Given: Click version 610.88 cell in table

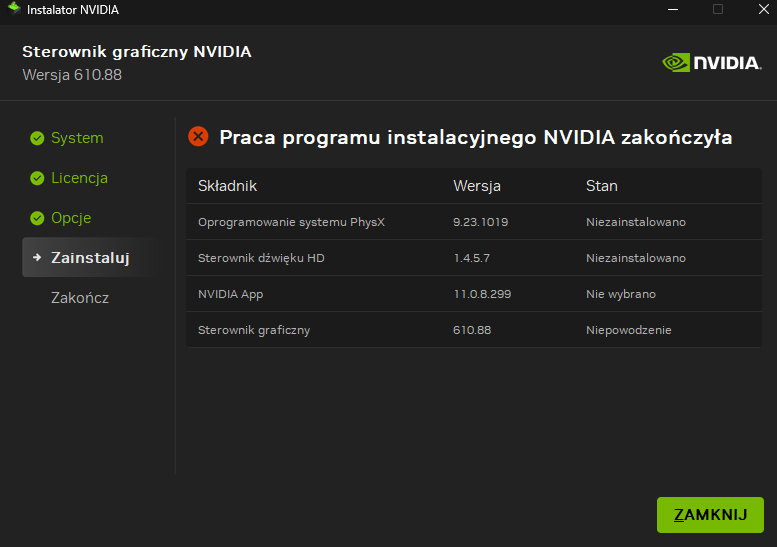Looking at the screenshot, I should tap(472, 330).
